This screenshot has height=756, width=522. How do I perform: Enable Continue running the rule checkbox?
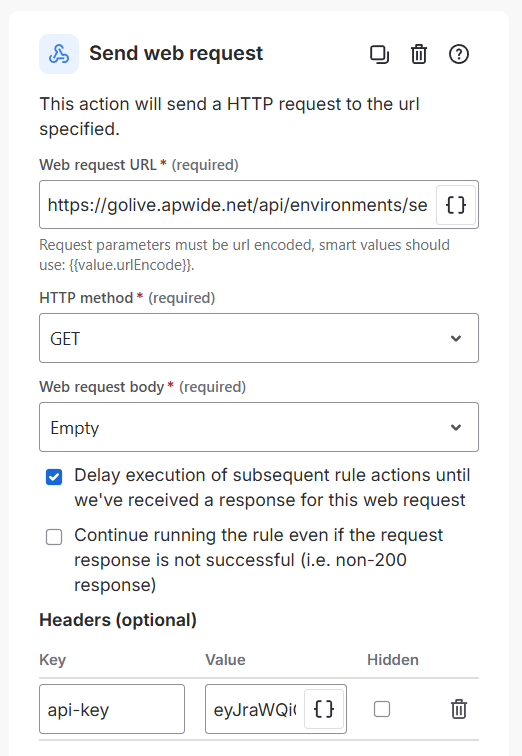click(54, 537)
